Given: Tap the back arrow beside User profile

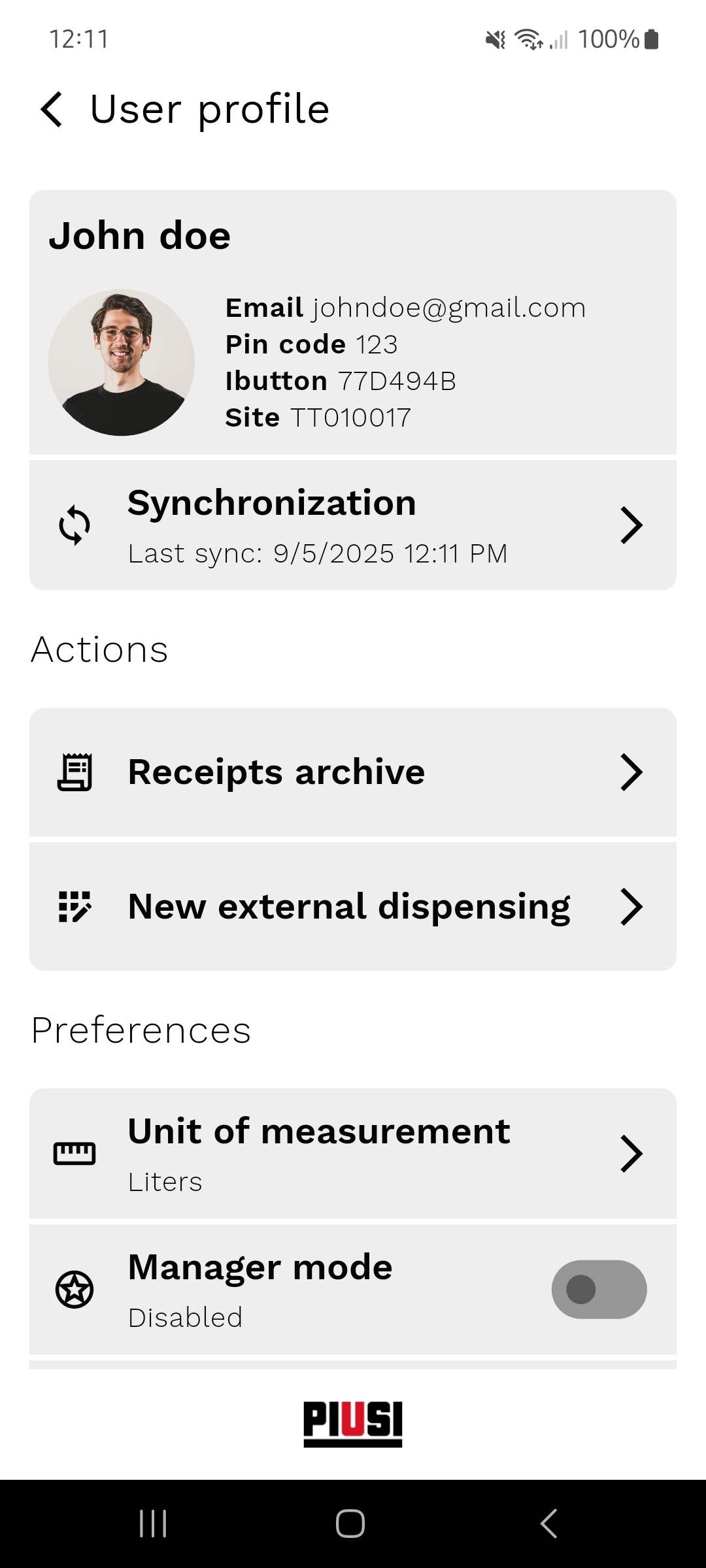Looking at the screenshot, I should tap(52, 109).
